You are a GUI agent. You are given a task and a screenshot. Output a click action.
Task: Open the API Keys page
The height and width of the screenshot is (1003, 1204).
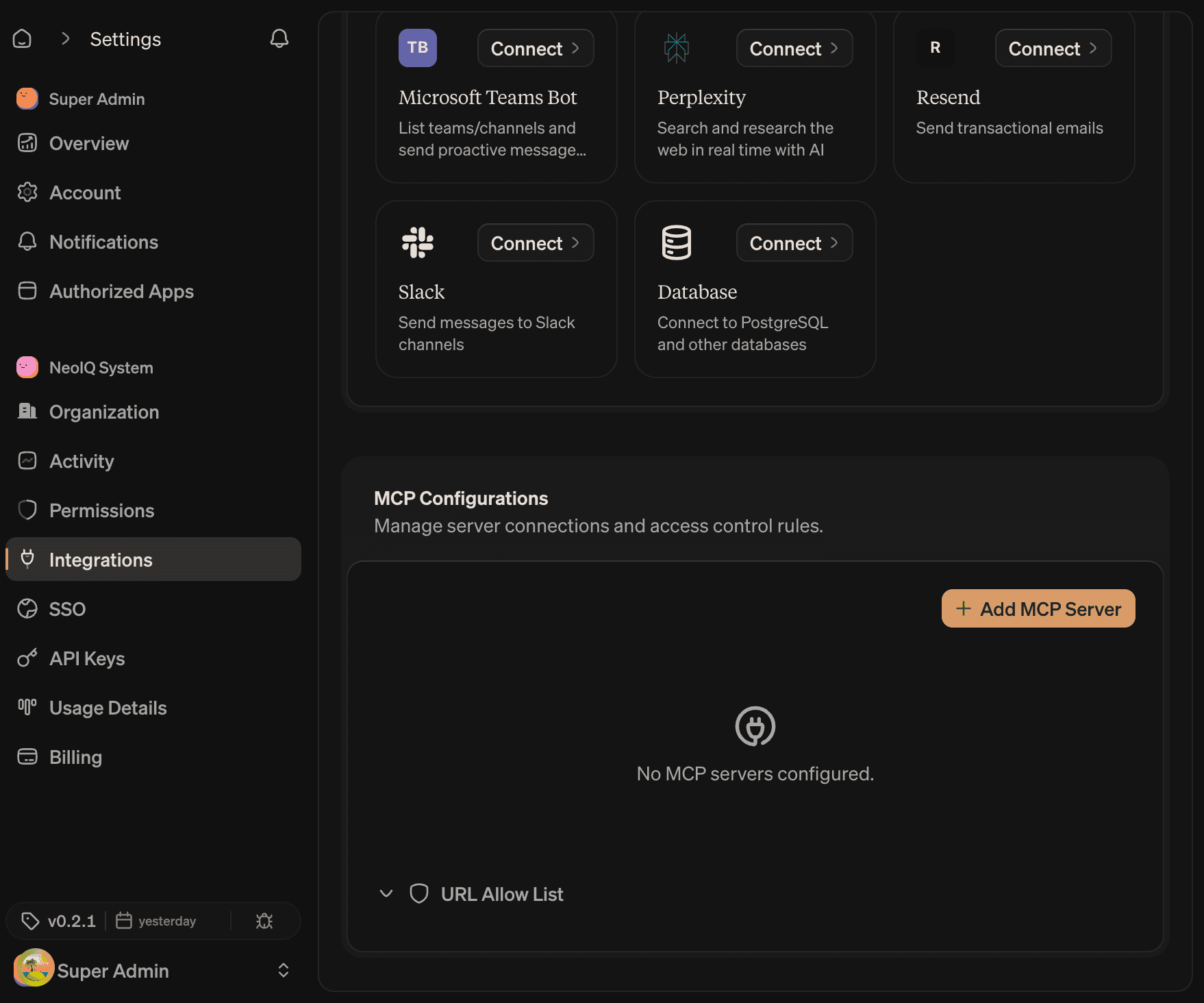click(153, 658)
